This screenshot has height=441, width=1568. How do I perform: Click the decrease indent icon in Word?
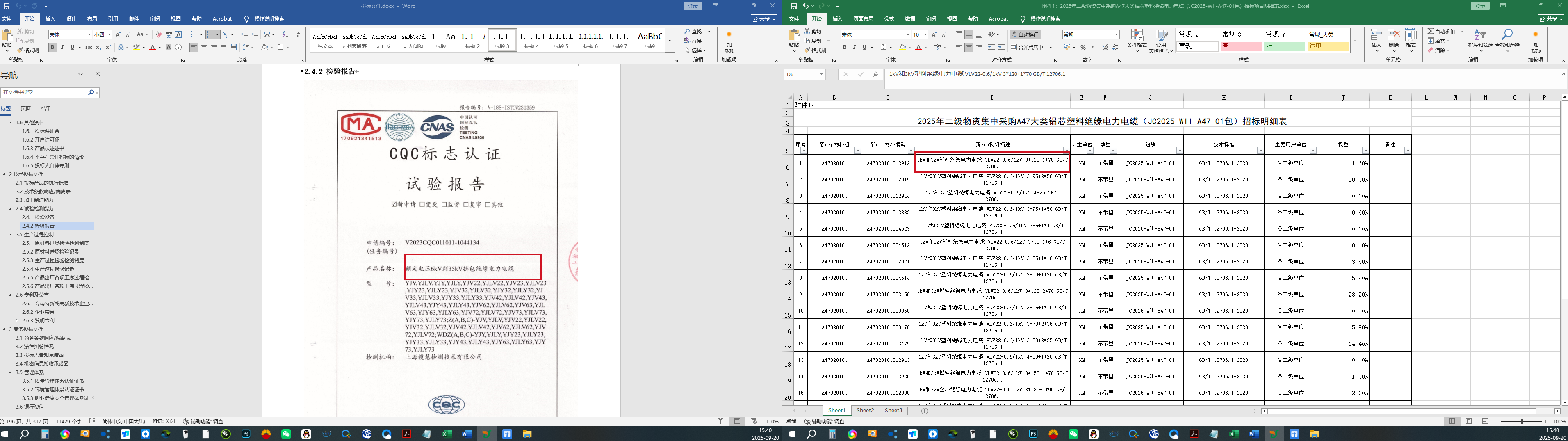244,35
